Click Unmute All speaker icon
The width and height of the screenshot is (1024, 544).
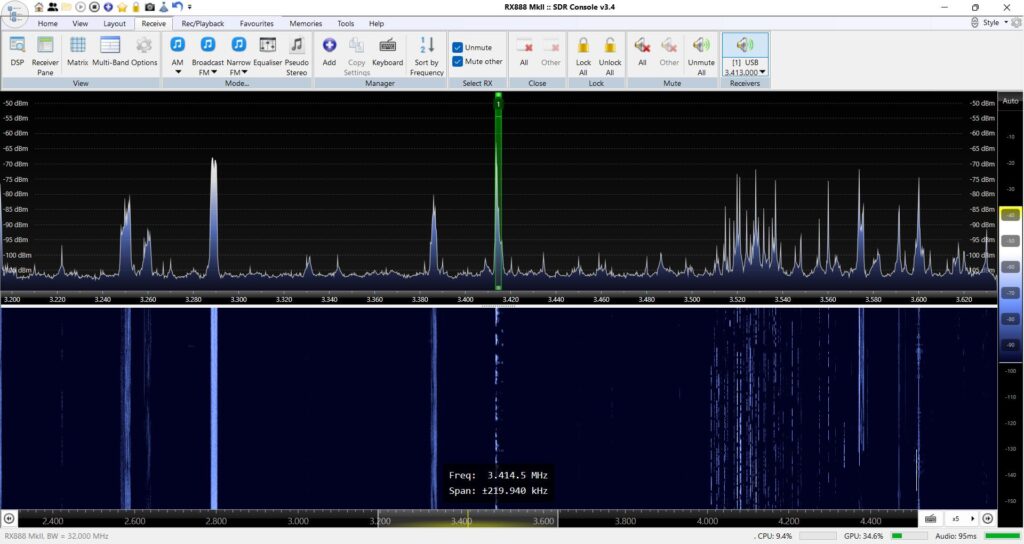point(701,46)
